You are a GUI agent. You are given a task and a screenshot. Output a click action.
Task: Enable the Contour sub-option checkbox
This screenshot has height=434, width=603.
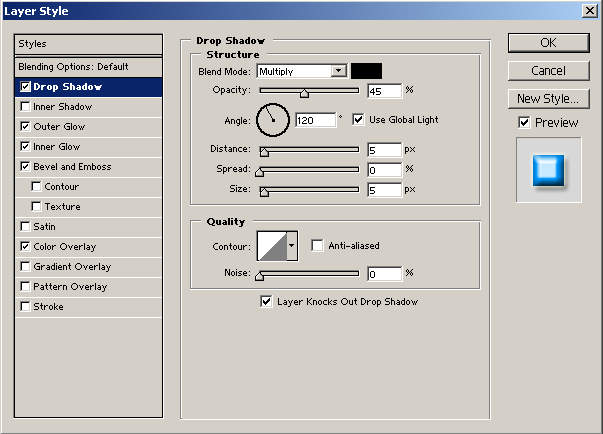(36, 186)
